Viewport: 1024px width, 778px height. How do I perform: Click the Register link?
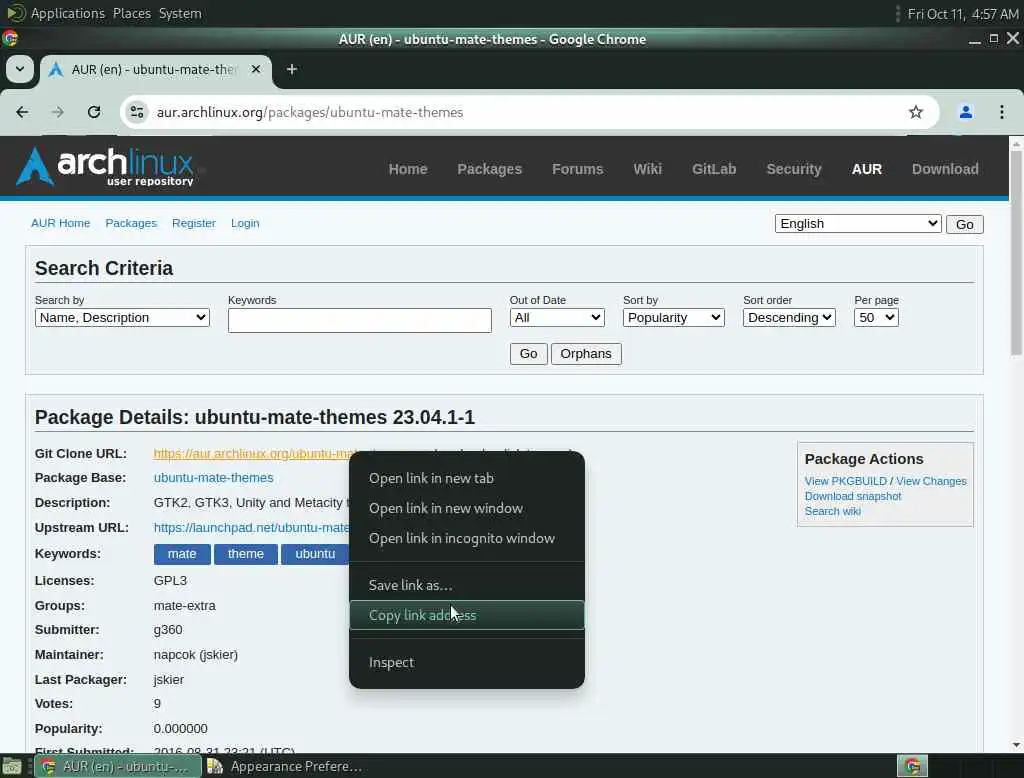coord(194,223)
